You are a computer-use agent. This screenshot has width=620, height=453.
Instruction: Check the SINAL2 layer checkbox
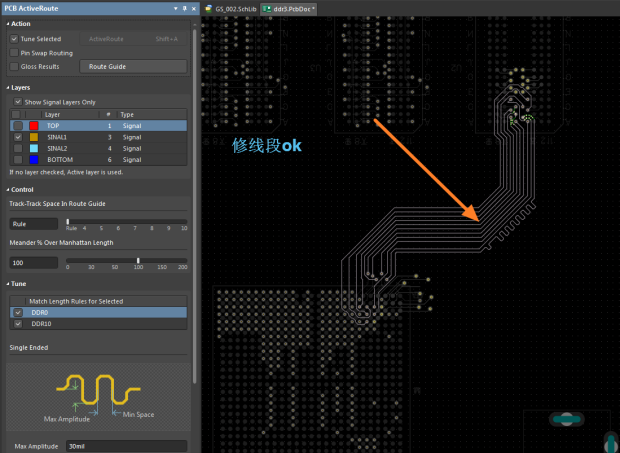click(x=18, y=148)
